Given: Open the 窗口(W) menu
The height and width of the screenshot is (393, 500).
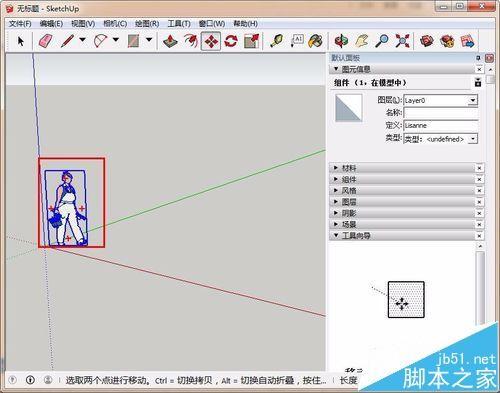Looking at the screenshot, I should click(212, 24).
